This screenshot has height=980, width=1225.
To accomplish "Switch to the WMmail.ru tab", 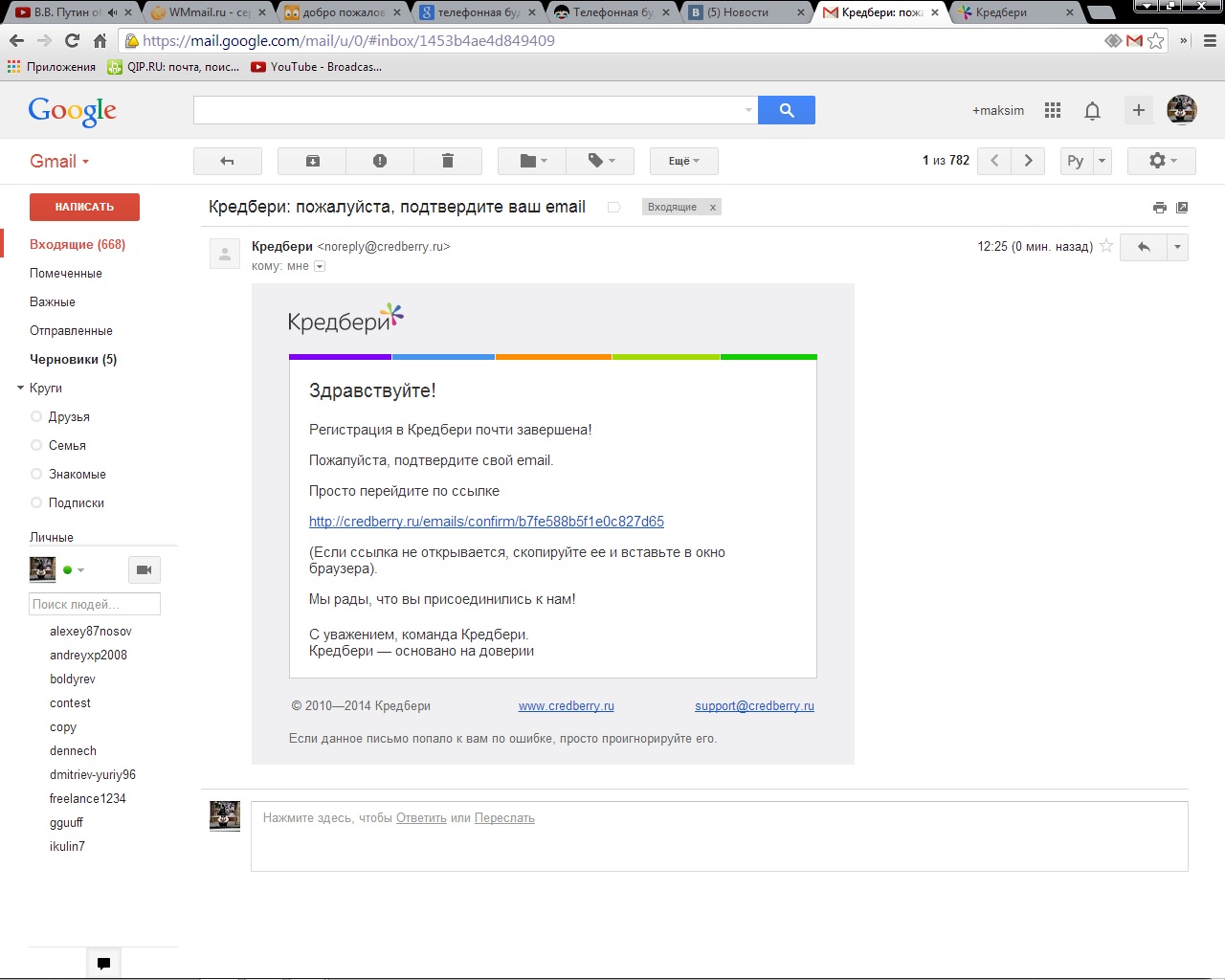I will tap(209, 12).
